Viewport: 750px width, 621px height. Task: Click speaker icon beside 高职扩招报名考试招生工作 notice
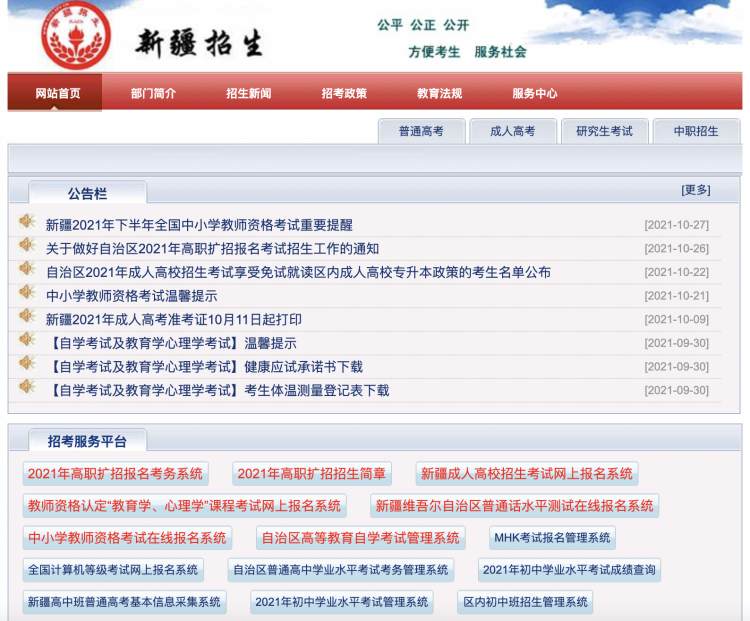tap(27, 245)
